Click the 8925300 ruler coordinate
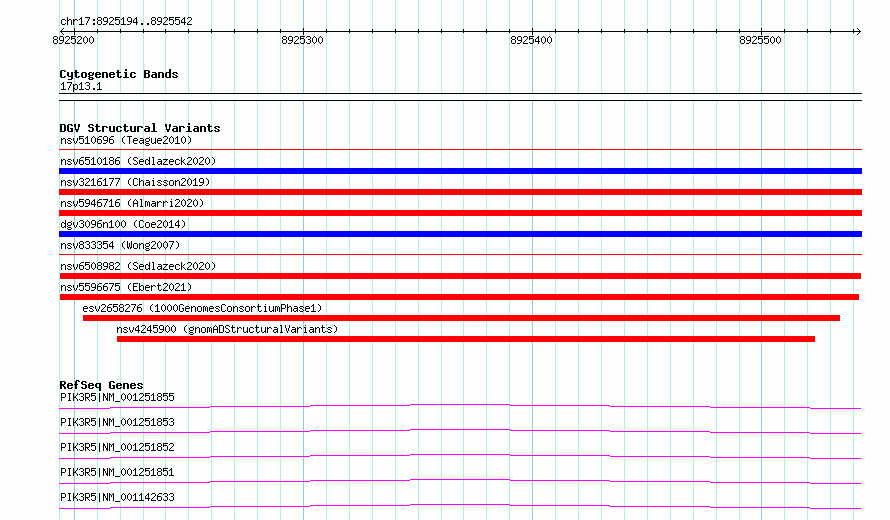The image size is (890, 520). click(x=303, y=40)
